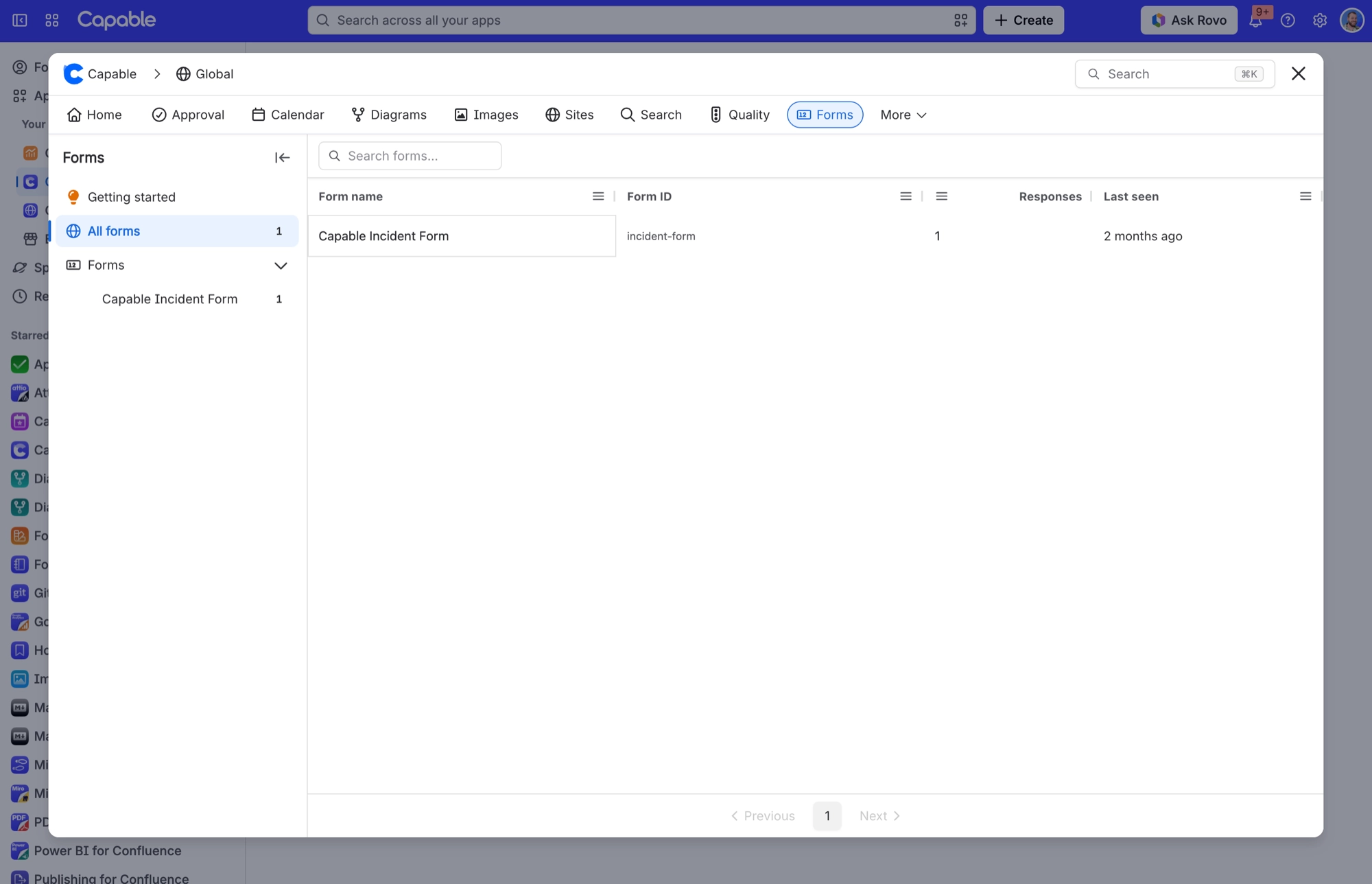Switch to the Sites tab
Screen dimensions: 1372x884
[x=569, y=115]
